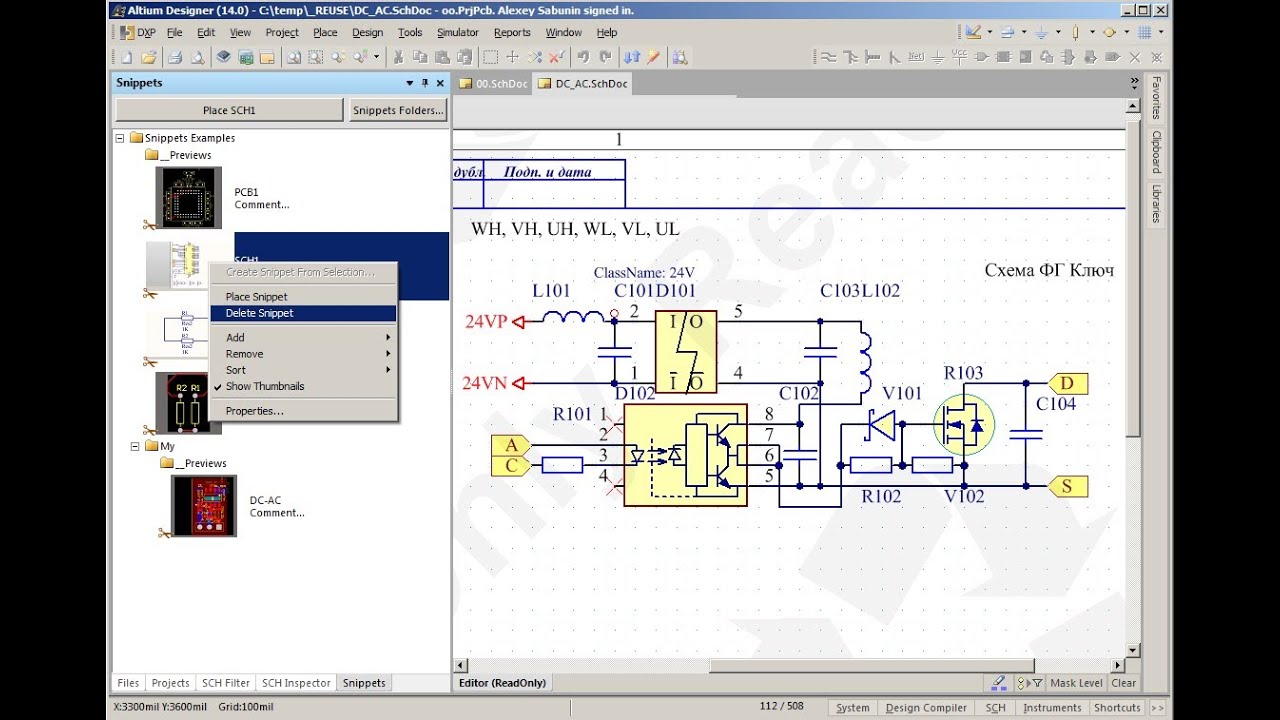Click the Print icon in toolbar
Viewport: 1280px width, 720px height.
pos(175,57)
